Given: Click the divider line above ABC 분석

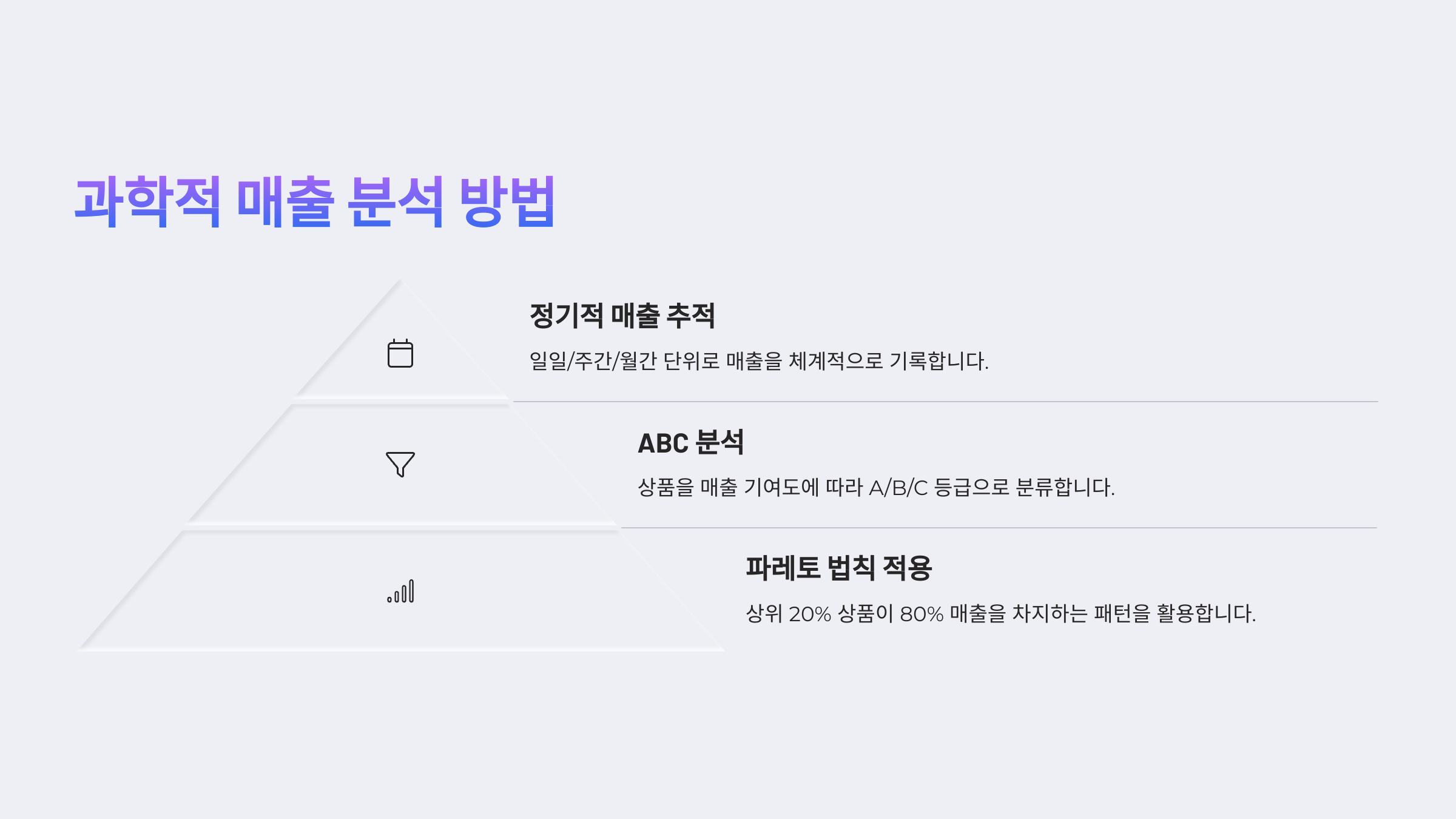Looking at the screenshot, I should point(945,402).
